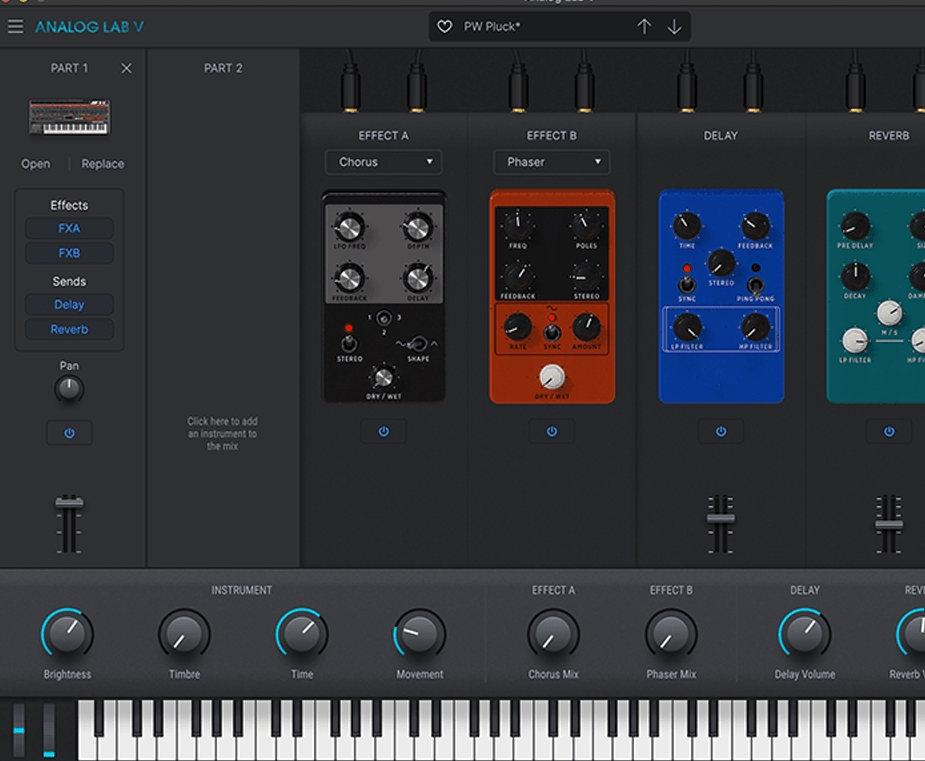Open the hamburger main menu
Image resolution: width=925 pixels, height=761 pixels.
pos(15,27)
